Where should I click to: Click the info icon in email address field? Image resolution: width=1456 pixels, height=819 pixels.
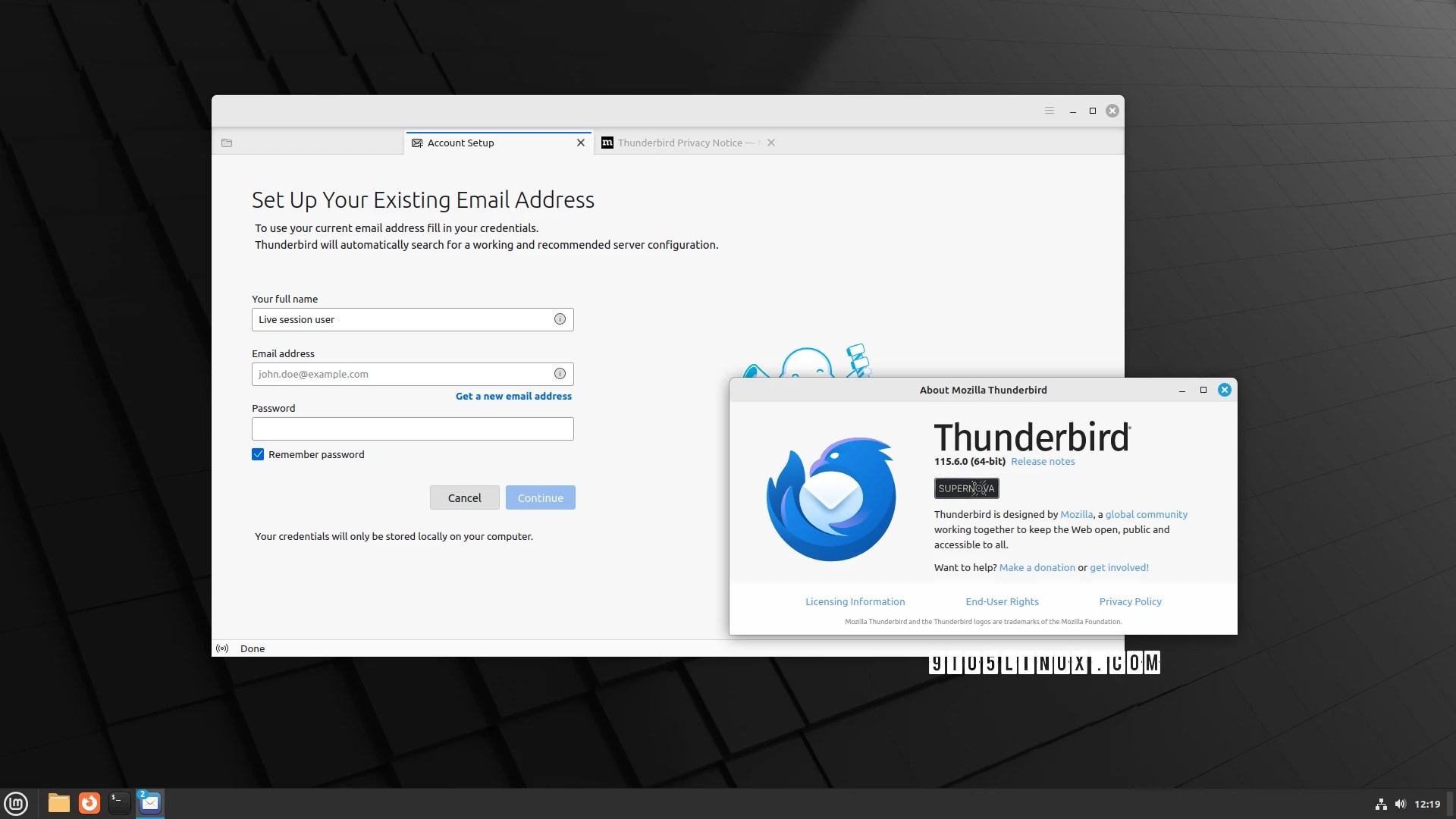click(x=560, y=374)
